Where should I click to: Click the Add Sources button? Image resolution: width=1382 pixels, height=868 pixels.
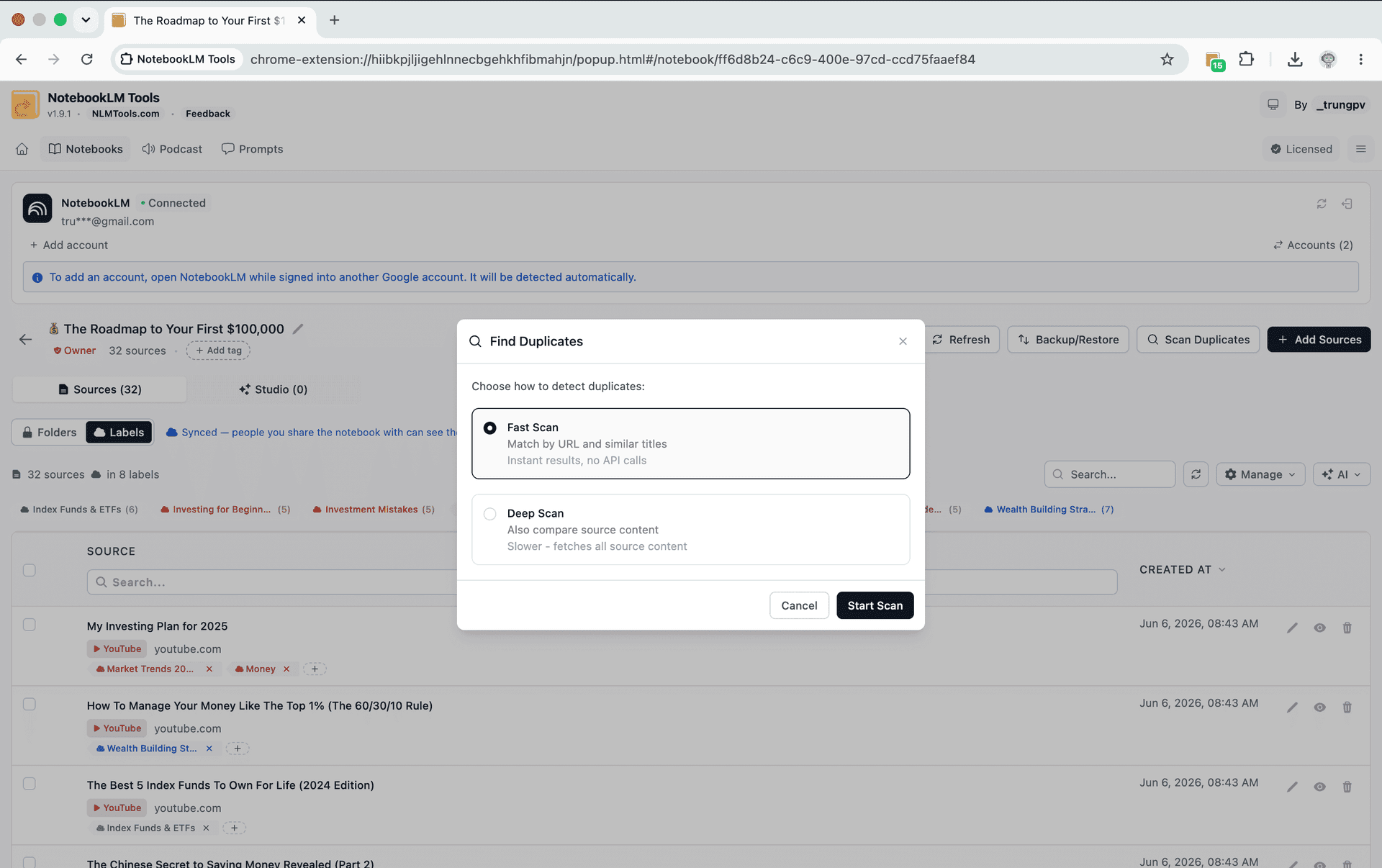pyautogui.click(x=1319, y=340)
